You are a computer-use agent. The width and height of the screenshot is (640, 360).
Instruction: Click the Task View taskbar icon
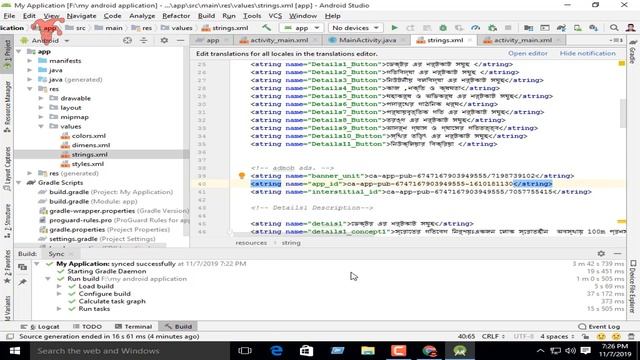click(x=245, y=351)
